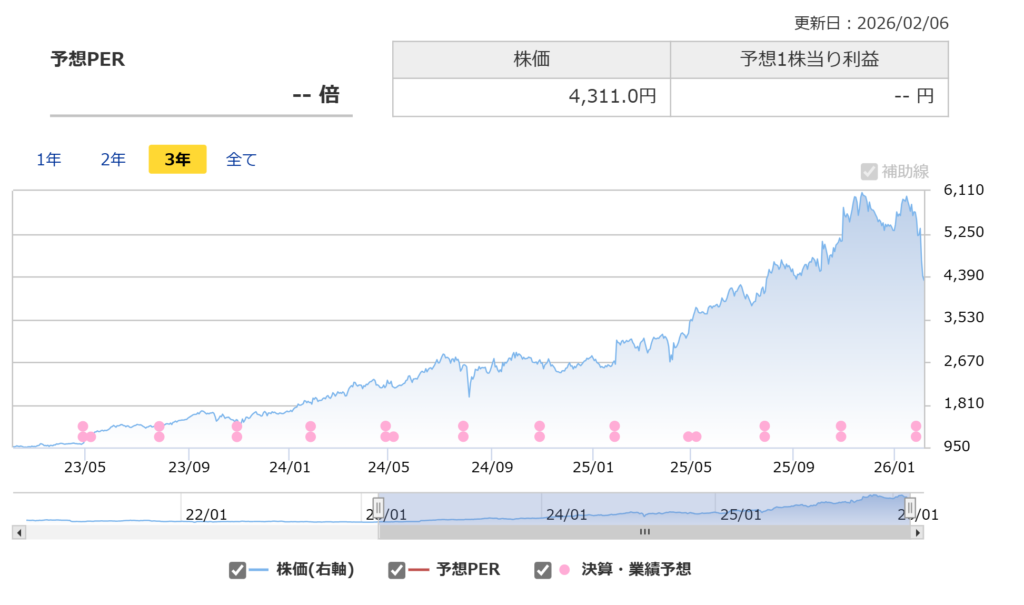1024x605 pixels.
Task: Click the left range handle in the navigator
Action: [378, 506]
